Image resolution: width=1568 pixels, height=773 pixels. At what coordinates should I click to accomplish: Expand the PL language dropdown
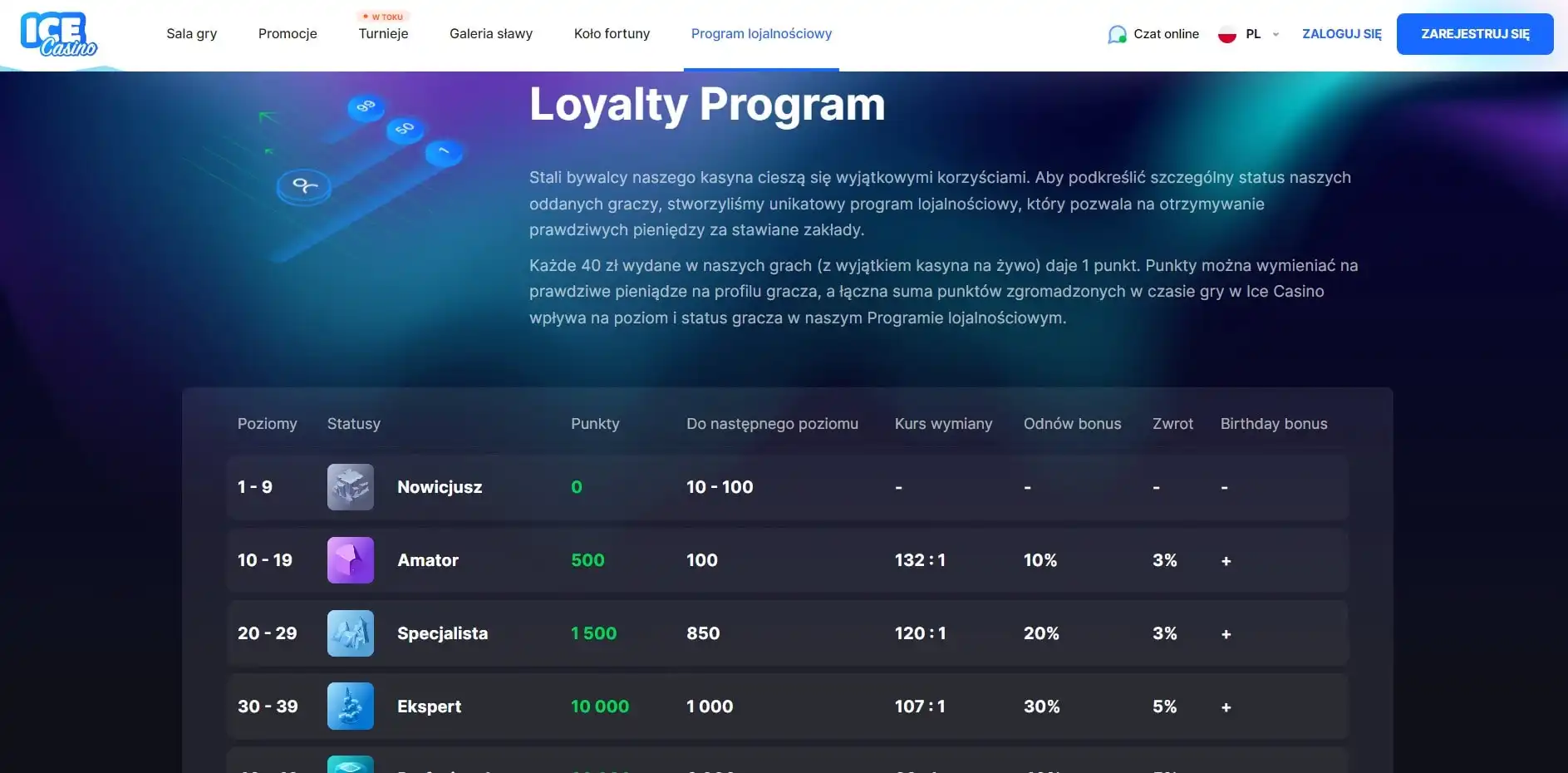point(1253,34)
